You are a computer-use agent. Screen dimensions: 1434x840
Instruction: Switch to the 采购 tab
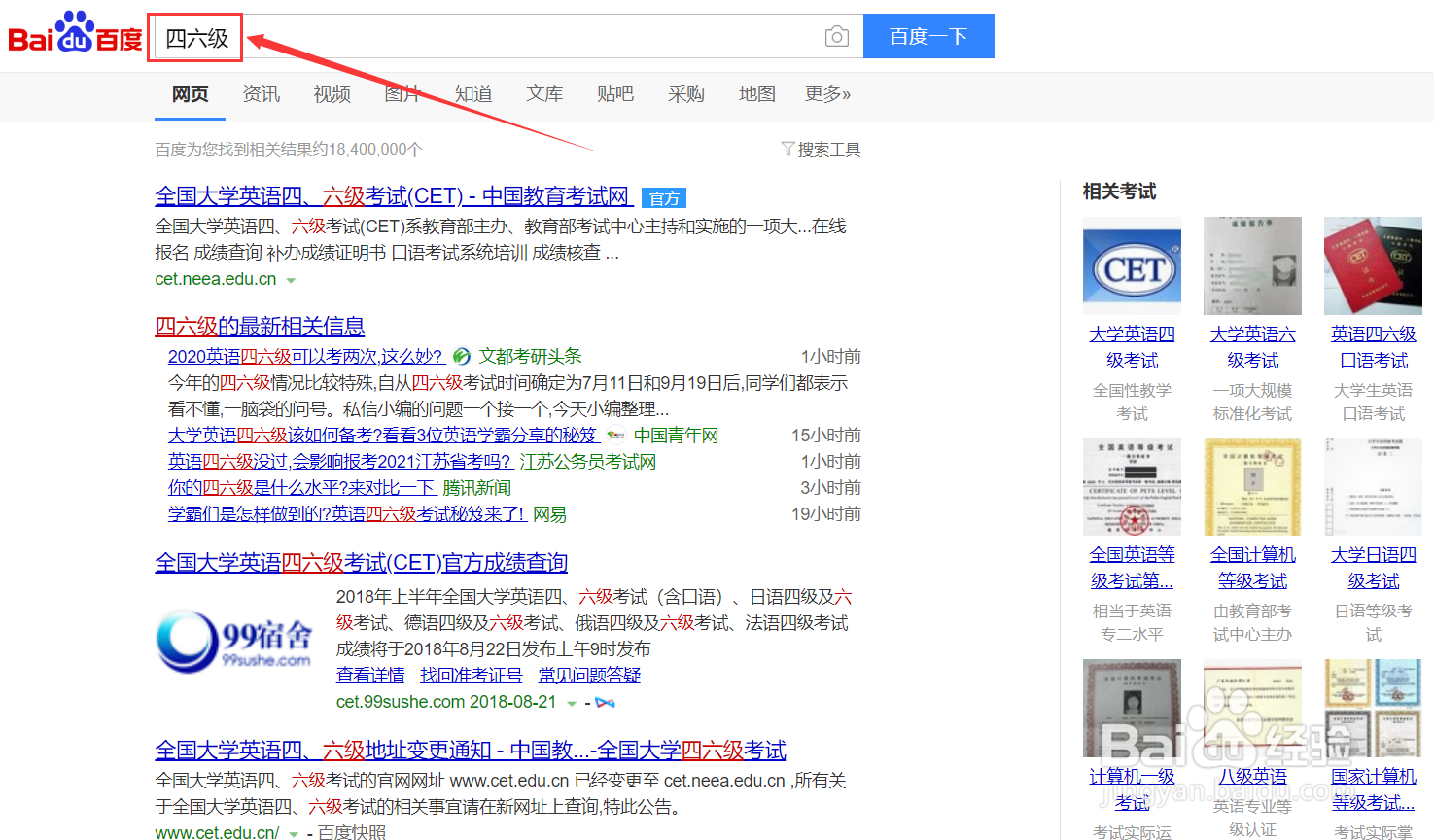coord(686,93)
